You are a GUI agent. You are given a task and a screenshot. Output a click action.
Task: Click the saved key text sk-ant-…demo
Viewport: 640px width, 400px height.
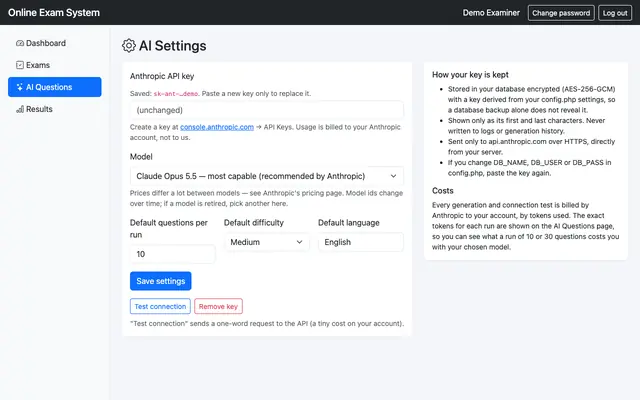tap(176, 94)
